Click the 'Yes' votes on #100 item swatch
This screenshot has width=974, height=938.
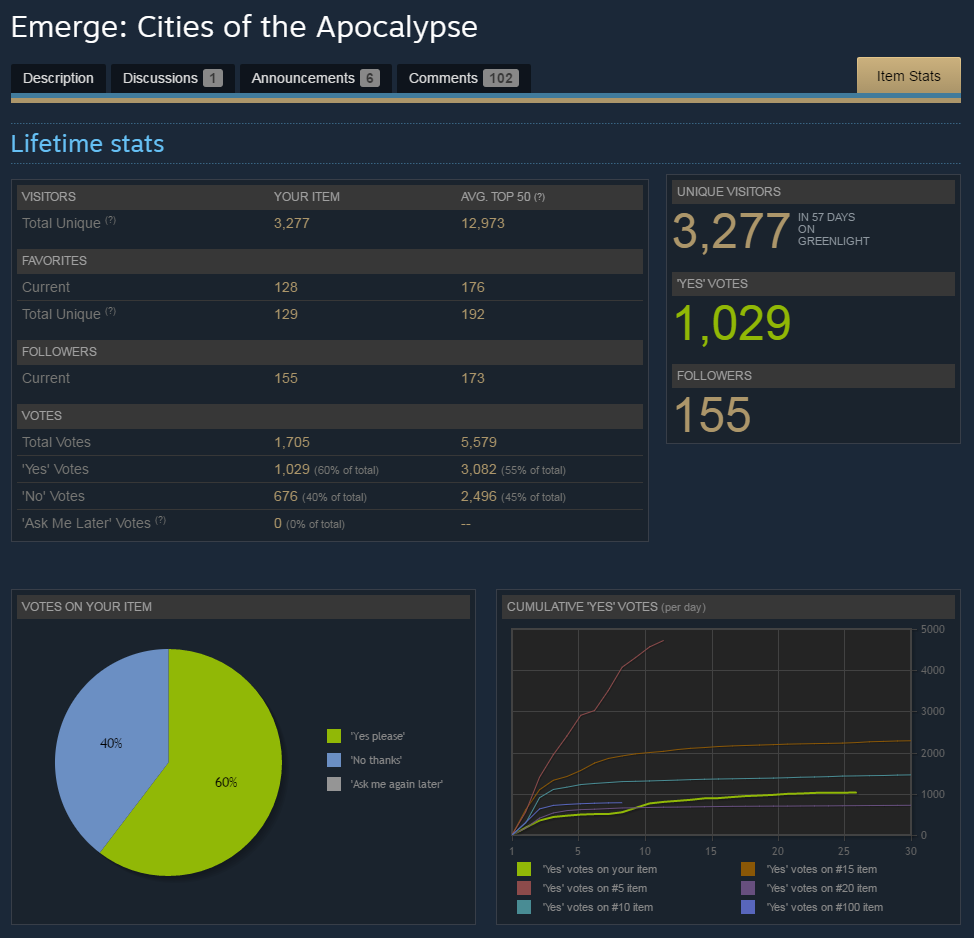[x=748, y=907]
